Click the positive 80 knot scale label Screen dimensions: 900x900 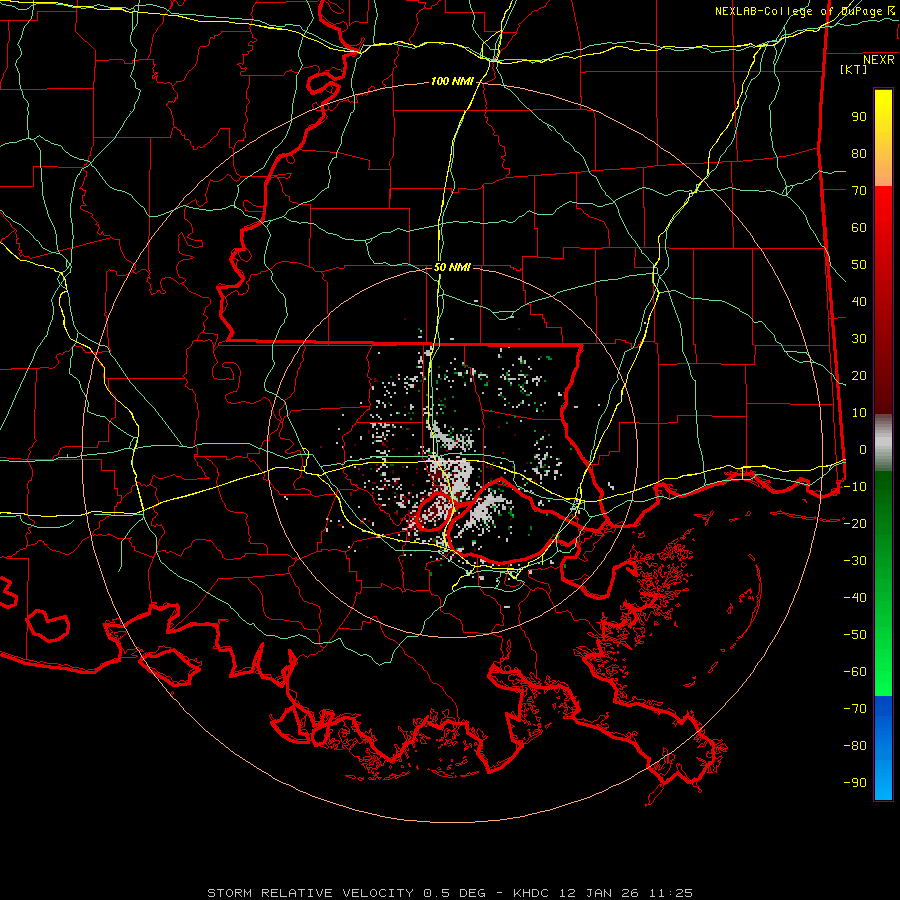859,154
